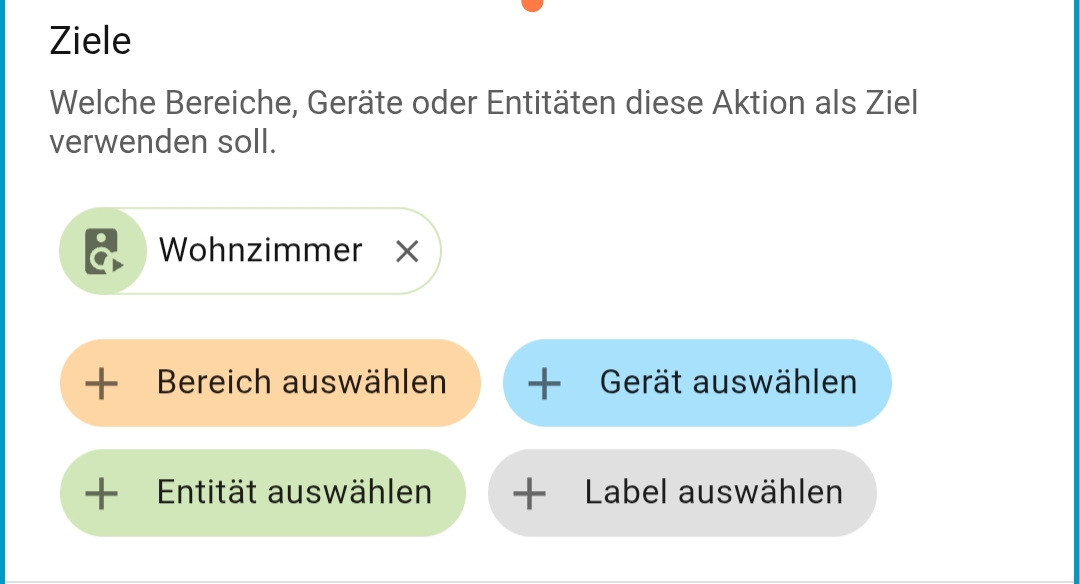Click the plus icon for Gerät auswählen

[543, 383]
